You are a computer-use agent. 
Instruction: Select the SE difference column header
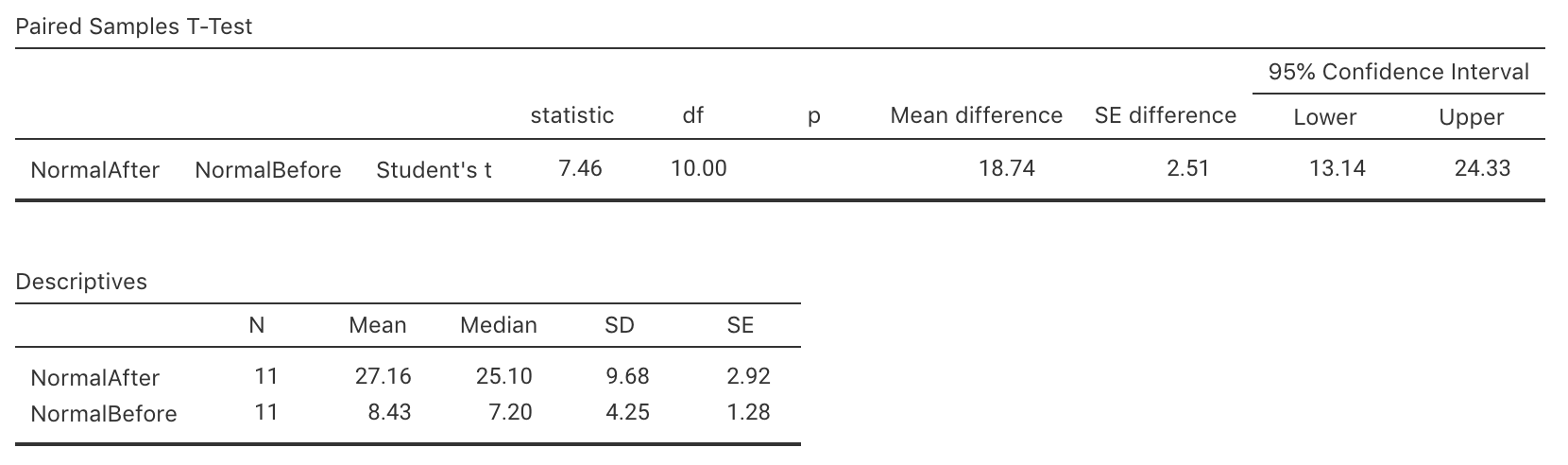point(1165,115)
